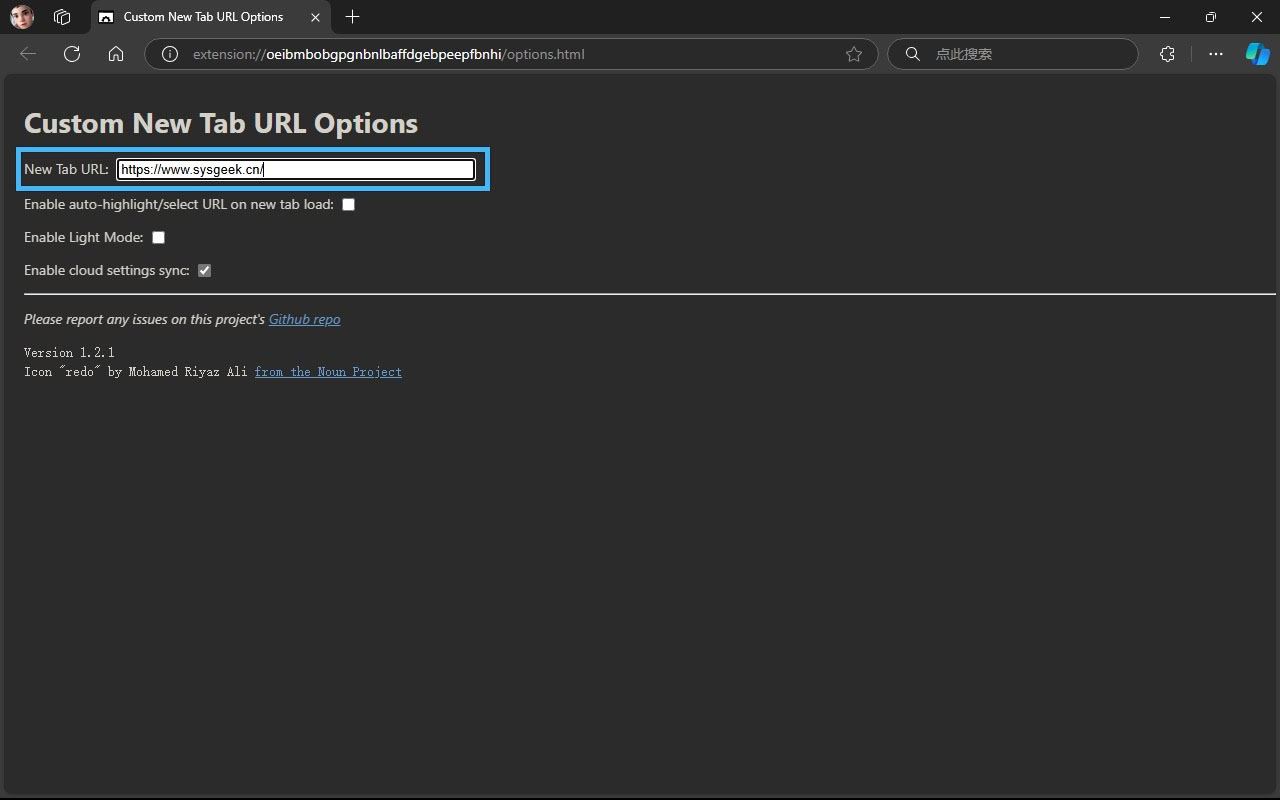
Task: Click the Icon redo by Mohamed Riyaz Ali text
Action: (136, 372)
